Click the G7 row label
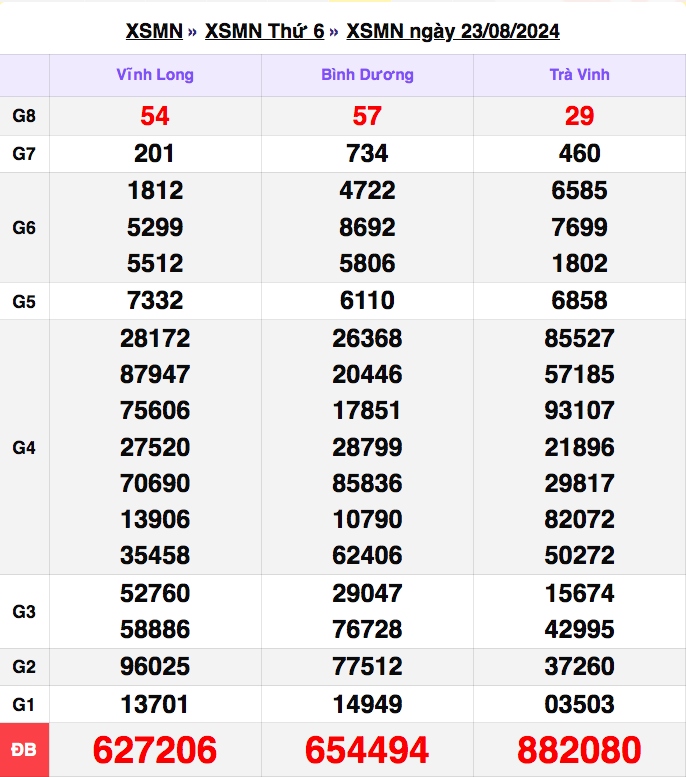 coord(24,154)
